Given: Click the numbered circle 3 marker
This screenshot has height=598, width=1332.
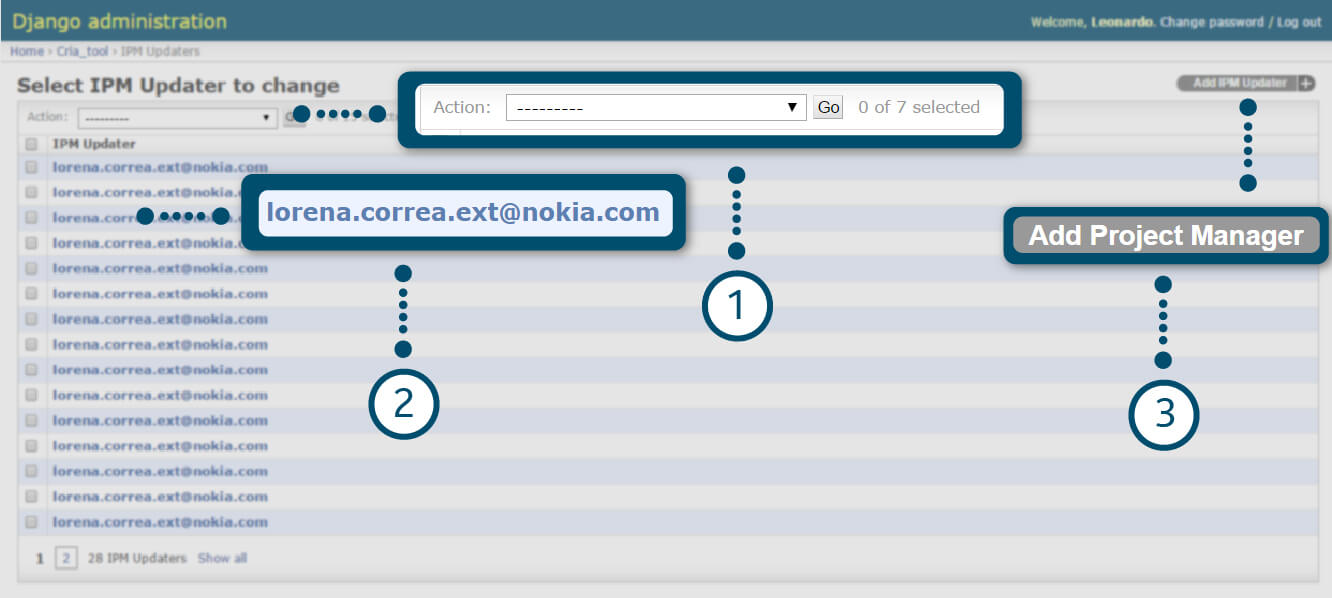Looking at the screenshot, I should pyautogui.click(x=1164, y=414).
